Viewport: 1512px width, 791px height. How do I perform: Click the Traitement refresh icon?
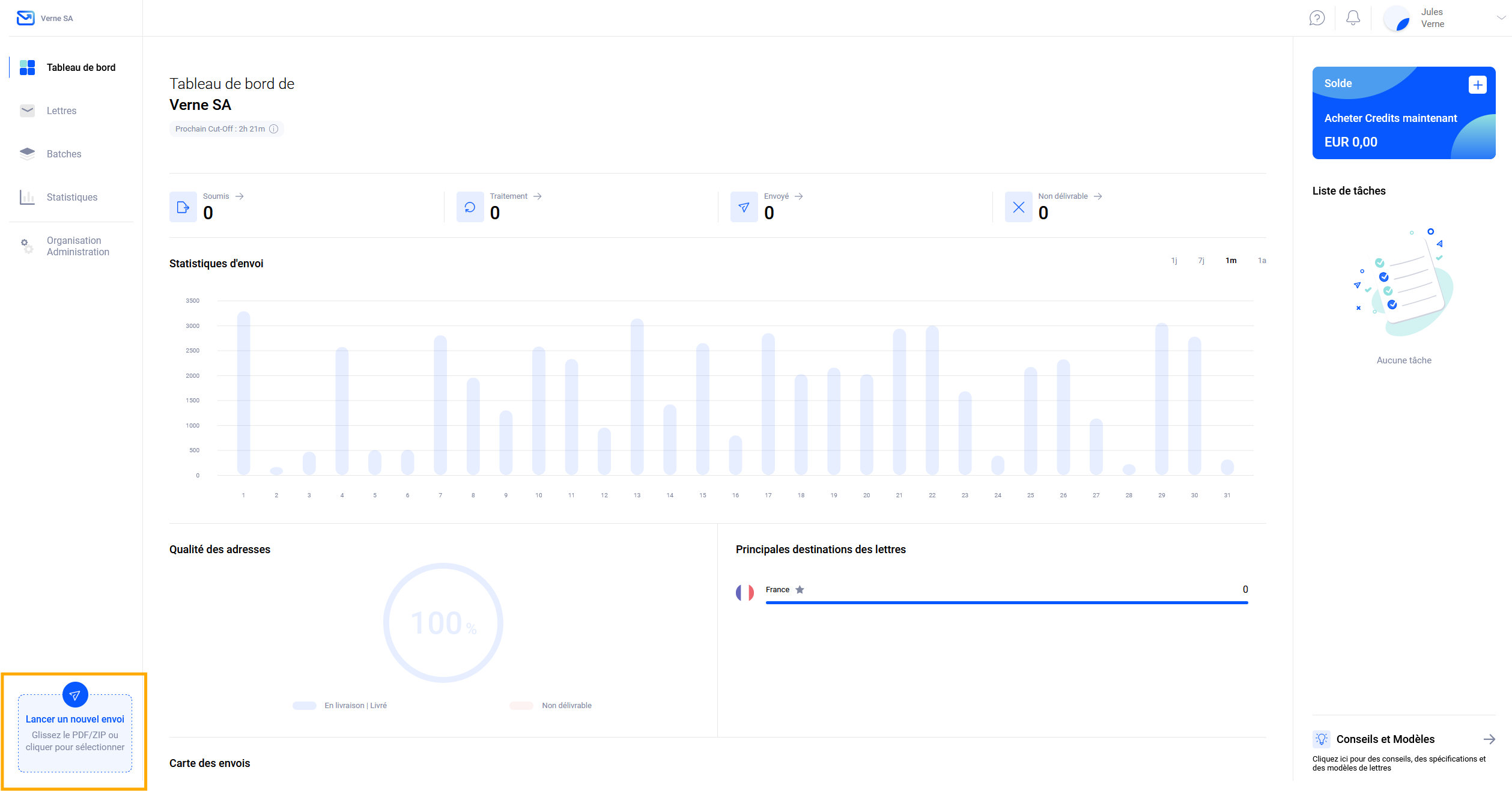(470, 207)
